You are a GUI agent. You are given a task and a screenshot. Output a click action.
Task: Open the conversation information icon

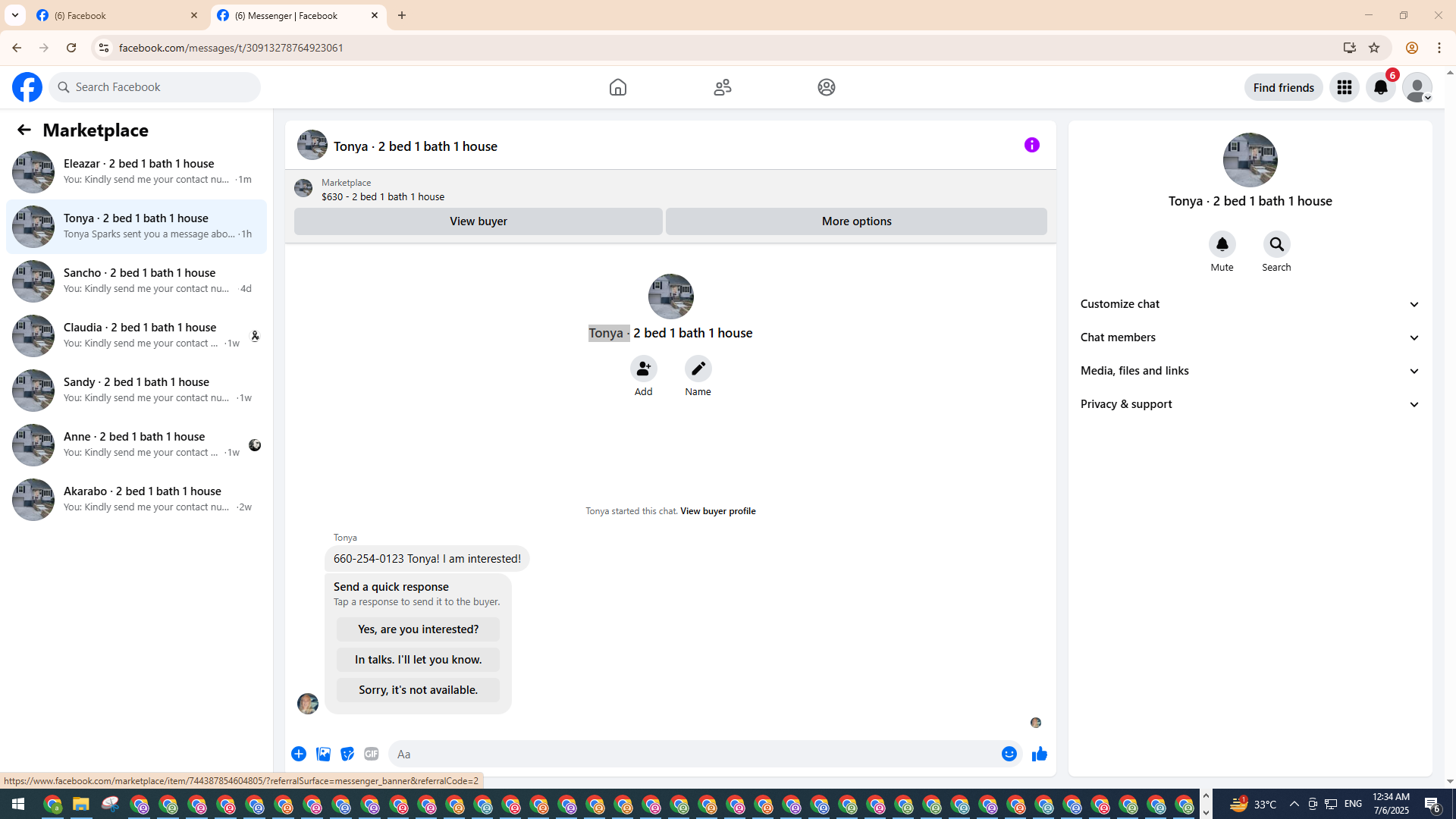(x=1031, y=145)
